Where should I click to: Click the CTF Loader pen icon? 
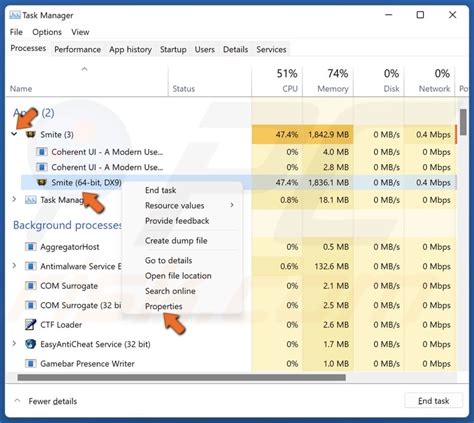pyautogui.click(x=30, y=324)
